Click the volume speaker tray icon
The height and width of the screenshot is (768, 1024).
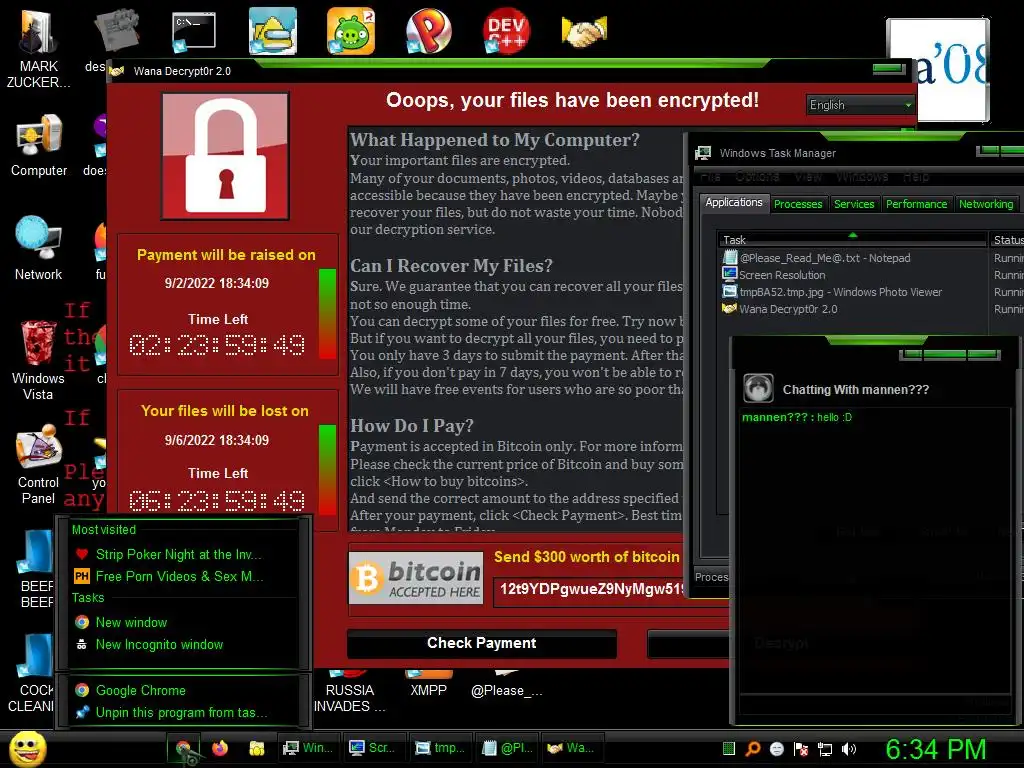pyautogui.click(x=849, y=749)
